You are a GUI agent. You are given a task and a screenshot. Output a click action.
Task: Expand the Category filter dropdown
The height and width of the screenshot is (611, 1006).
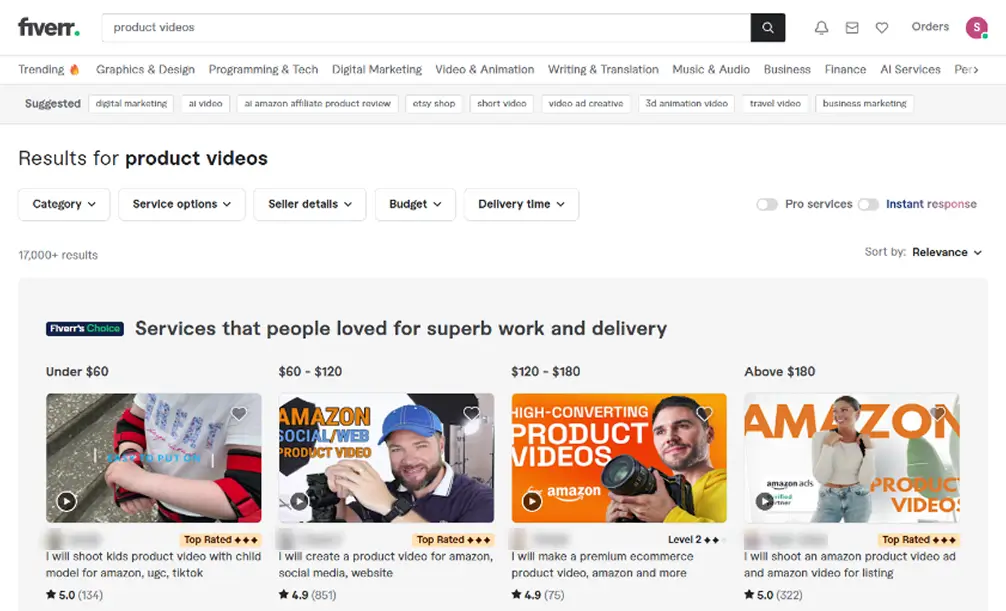(x=64, y=204)
